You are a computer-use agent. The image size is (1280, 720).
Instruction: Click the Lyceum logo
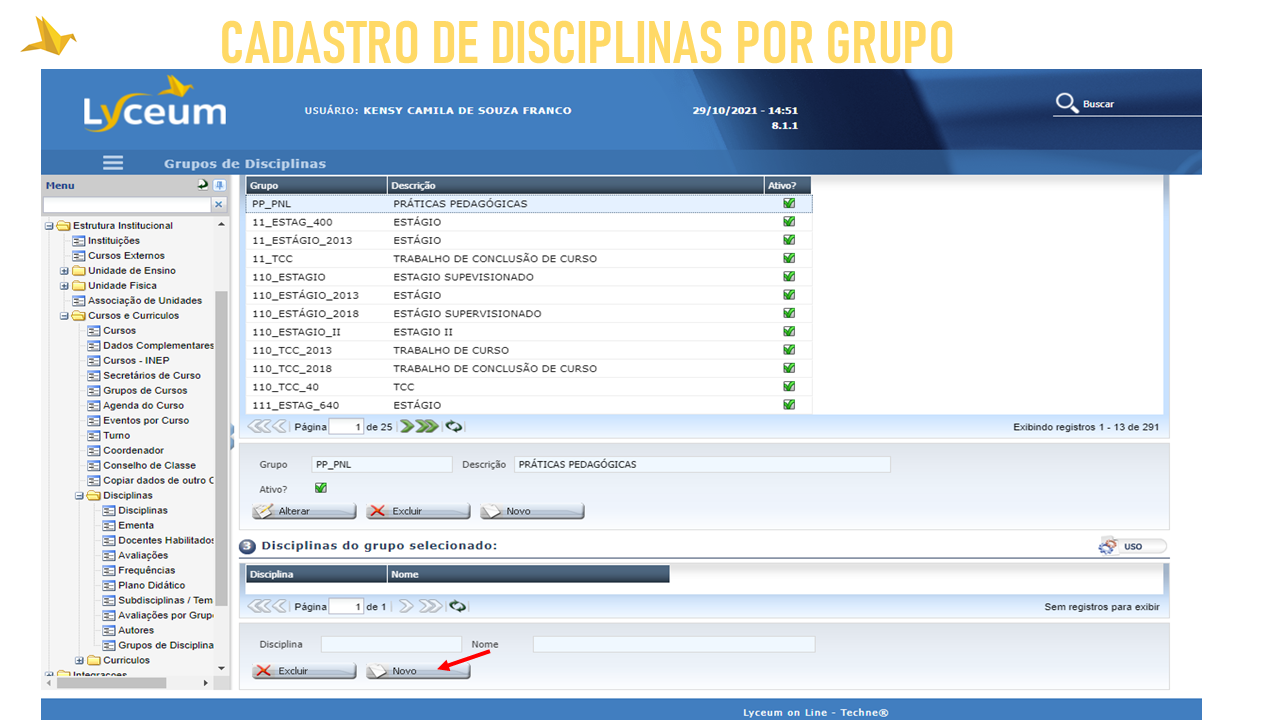point(155,104)
